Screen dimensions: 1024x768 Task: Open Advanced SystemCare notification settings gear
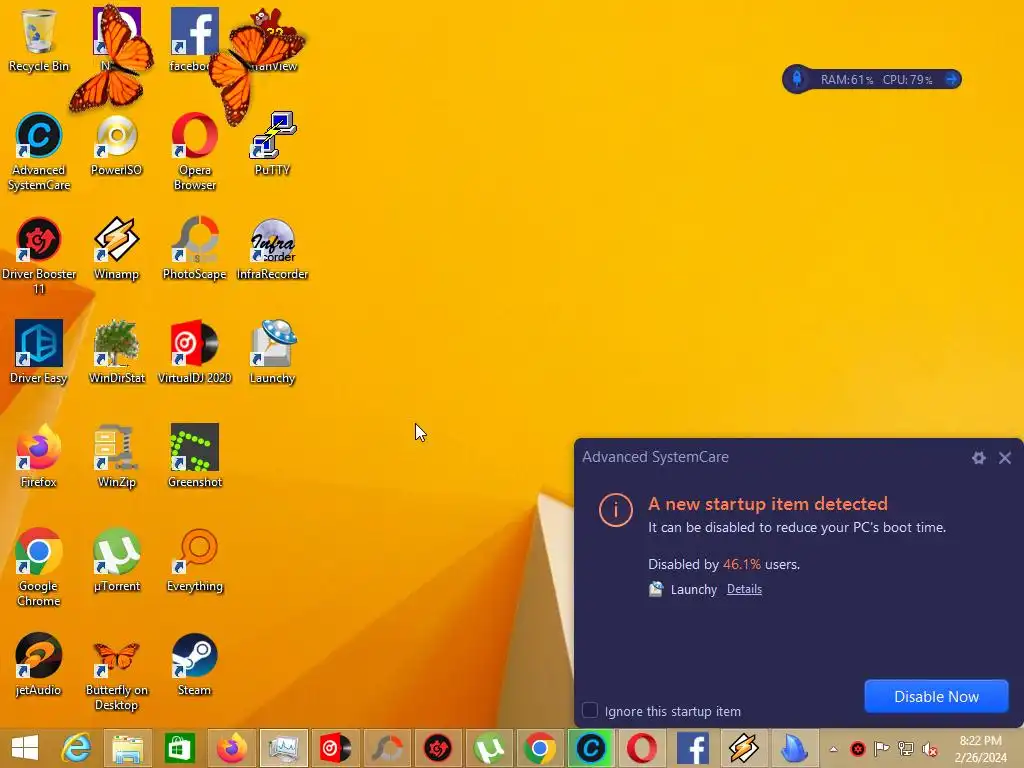(x=978, y=458)
